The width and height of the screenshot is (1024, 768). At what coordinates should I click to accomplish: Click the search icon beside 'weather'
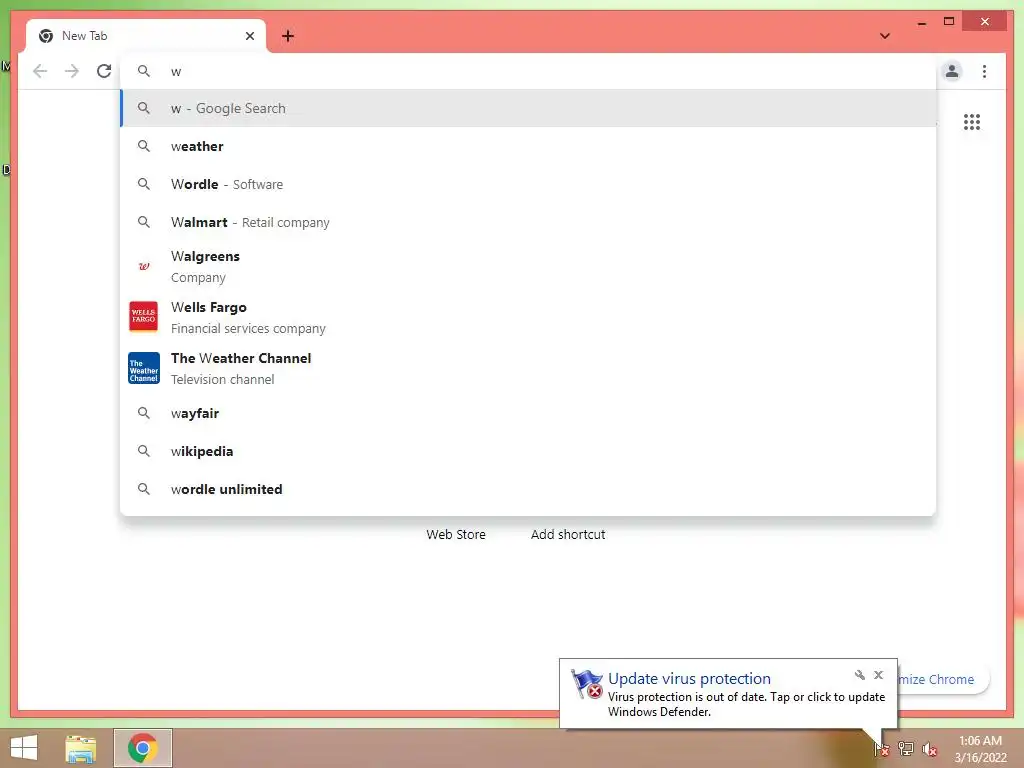tap(144, 146)
